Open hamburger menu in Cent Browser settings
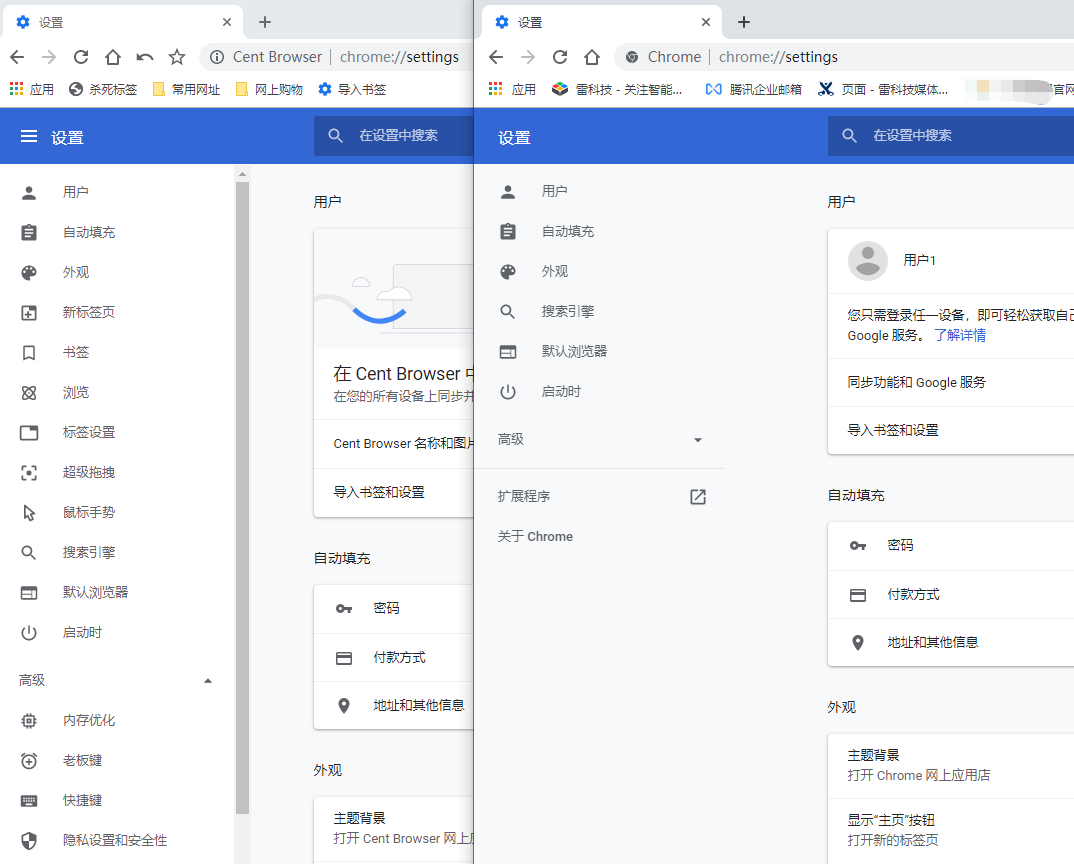This screenshot has height=864, width=1074. (x=29, y=137)
